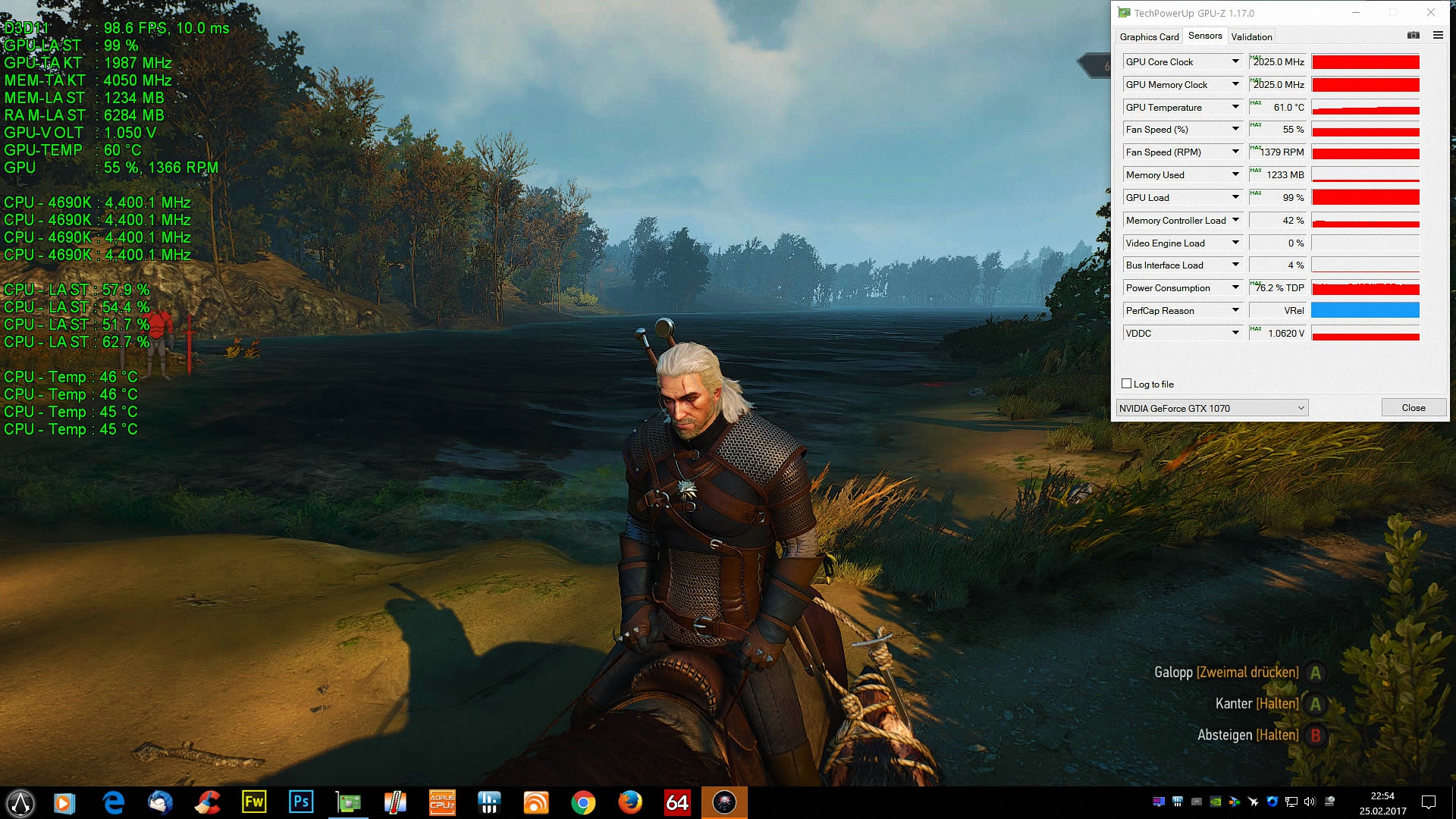Screen dimensions: 1456x819
Task: Open the GPU-Z hamburger menu
Action: (1438, 36)
